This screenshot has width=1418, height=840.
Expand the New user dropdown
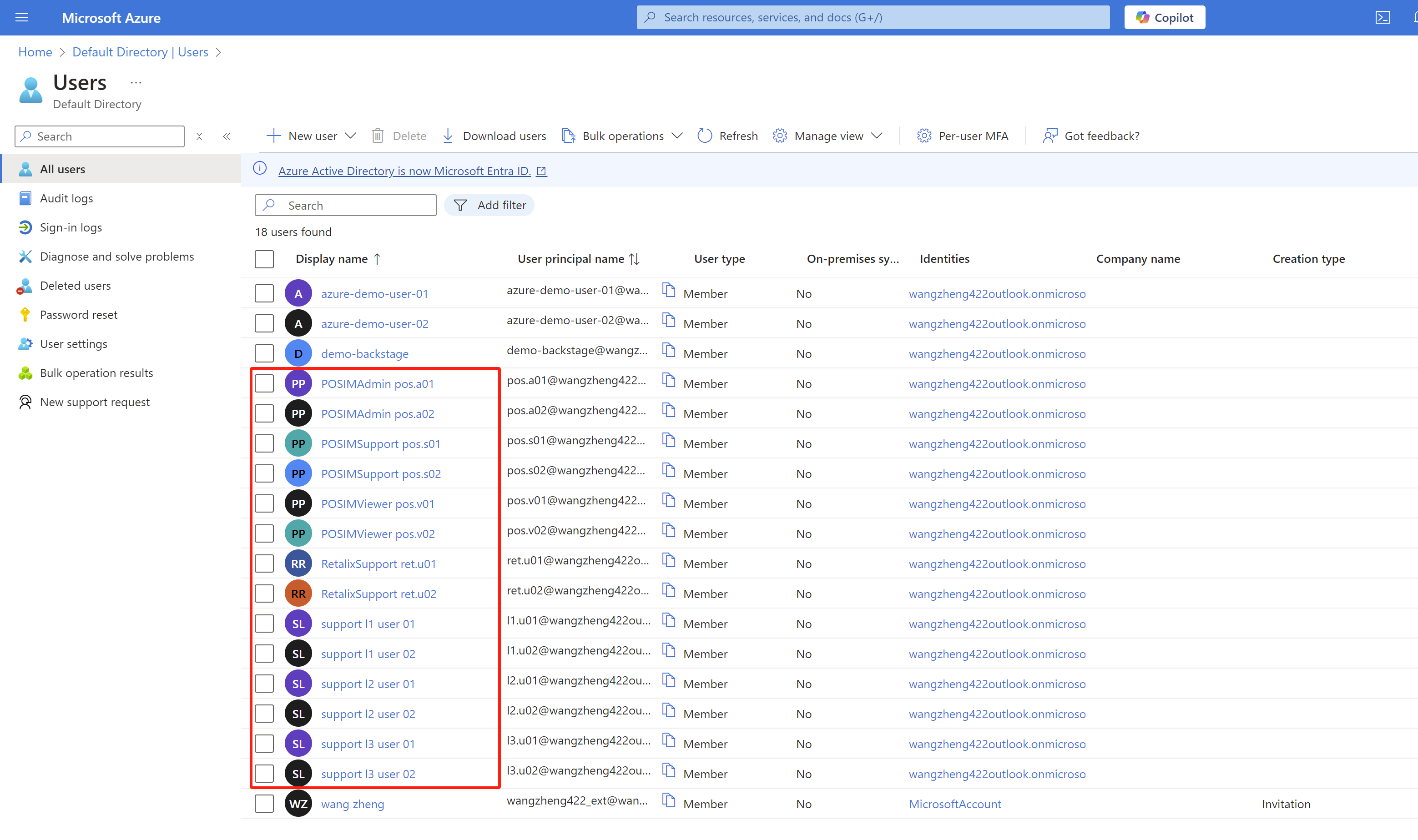pyautogui.click(x=350, y=136)
